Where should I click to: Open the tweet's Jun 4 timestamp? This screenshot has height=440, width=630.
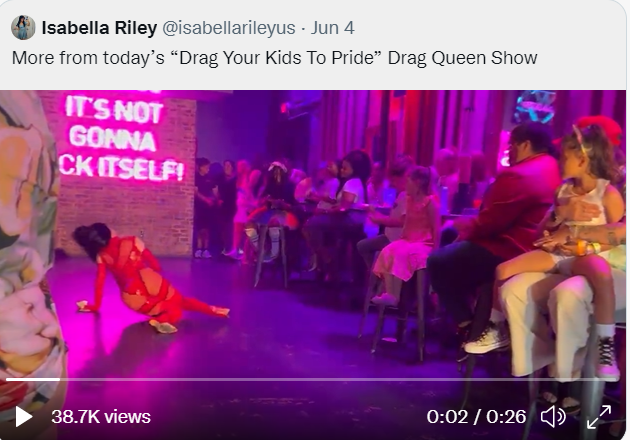pos(332,28)
